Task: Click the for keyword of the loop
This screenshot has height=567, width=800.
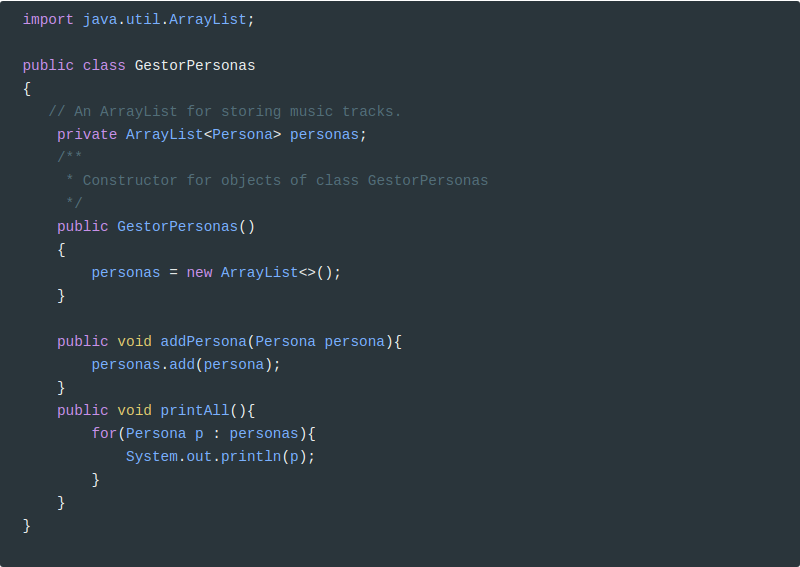Action: click(x=104, y=433)
